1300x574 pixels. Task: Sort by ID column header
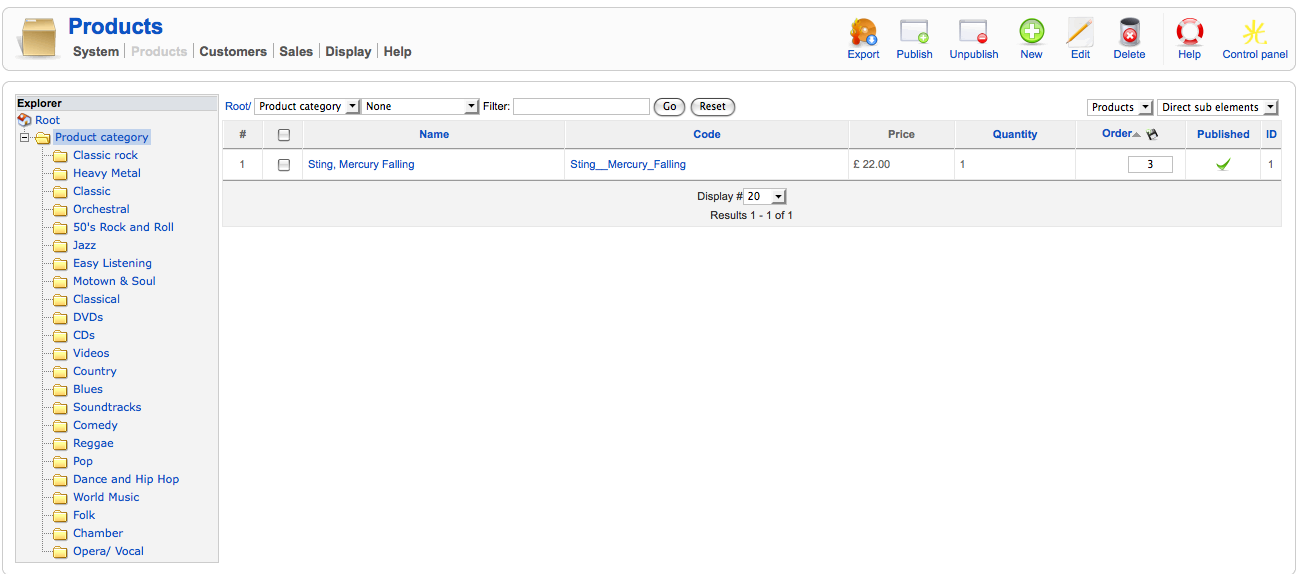pyautogui.click(x=1271, y=135)
